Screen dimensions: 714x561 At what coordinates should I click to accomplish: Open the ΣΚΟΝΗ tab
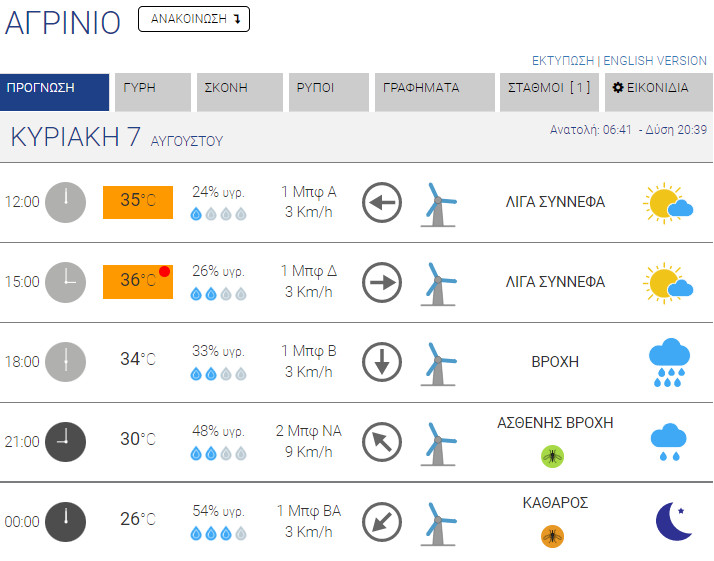point(236,88)
